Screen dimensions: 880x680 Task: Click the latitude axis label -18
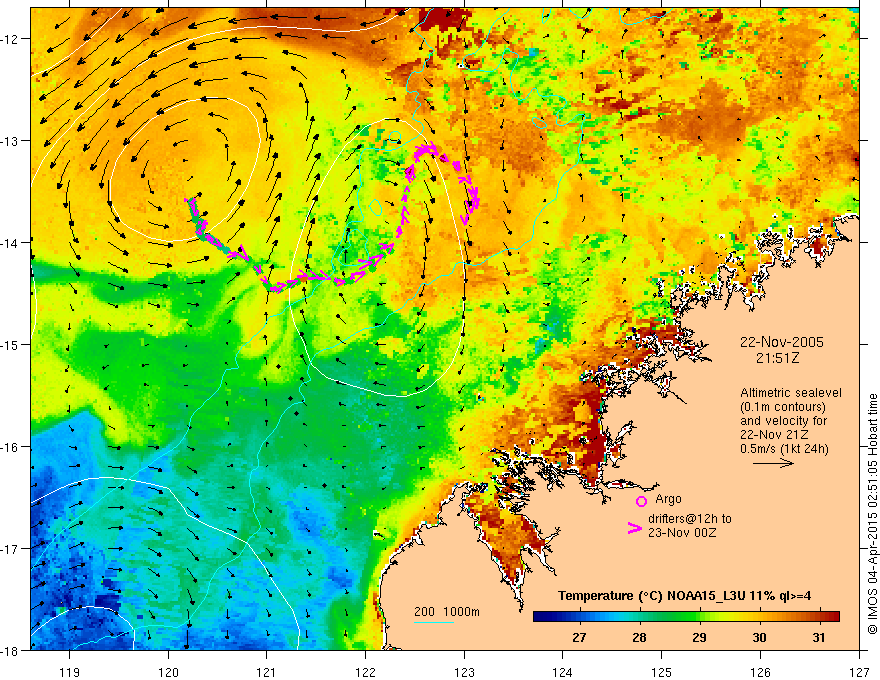[11, 650]
